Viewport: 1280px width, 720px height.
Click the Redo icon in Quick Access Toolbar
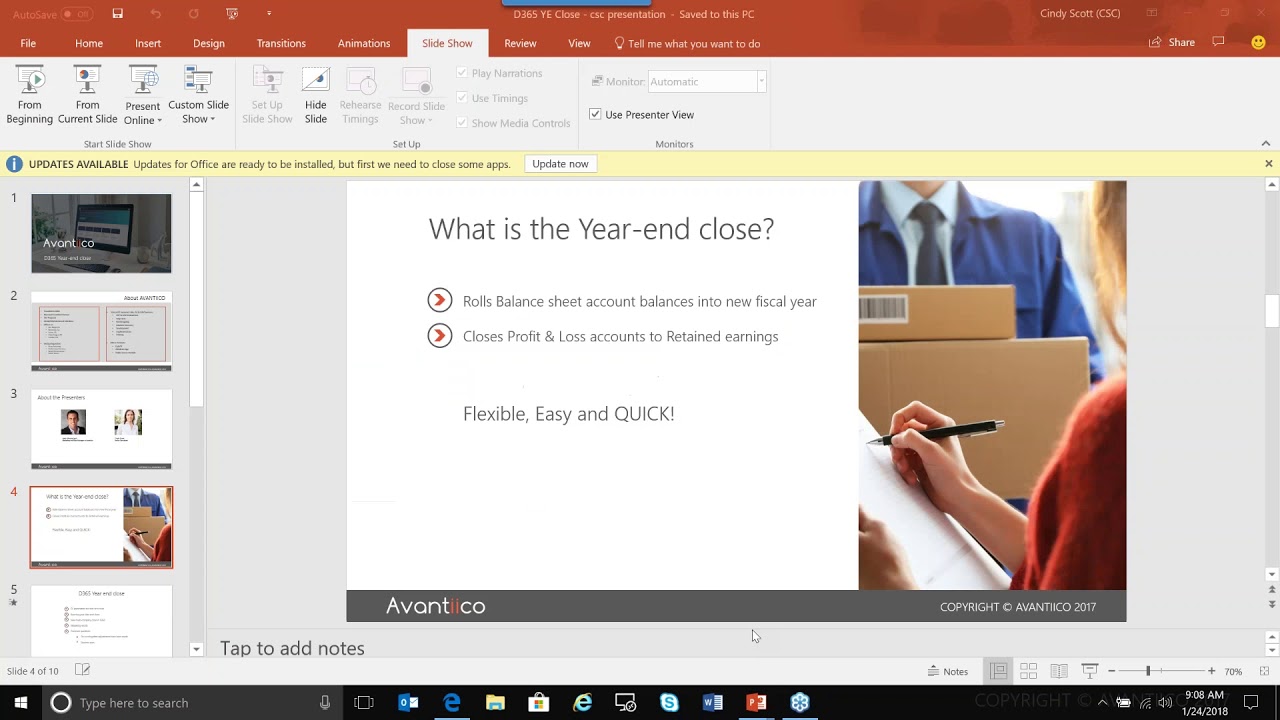[194, 14]
